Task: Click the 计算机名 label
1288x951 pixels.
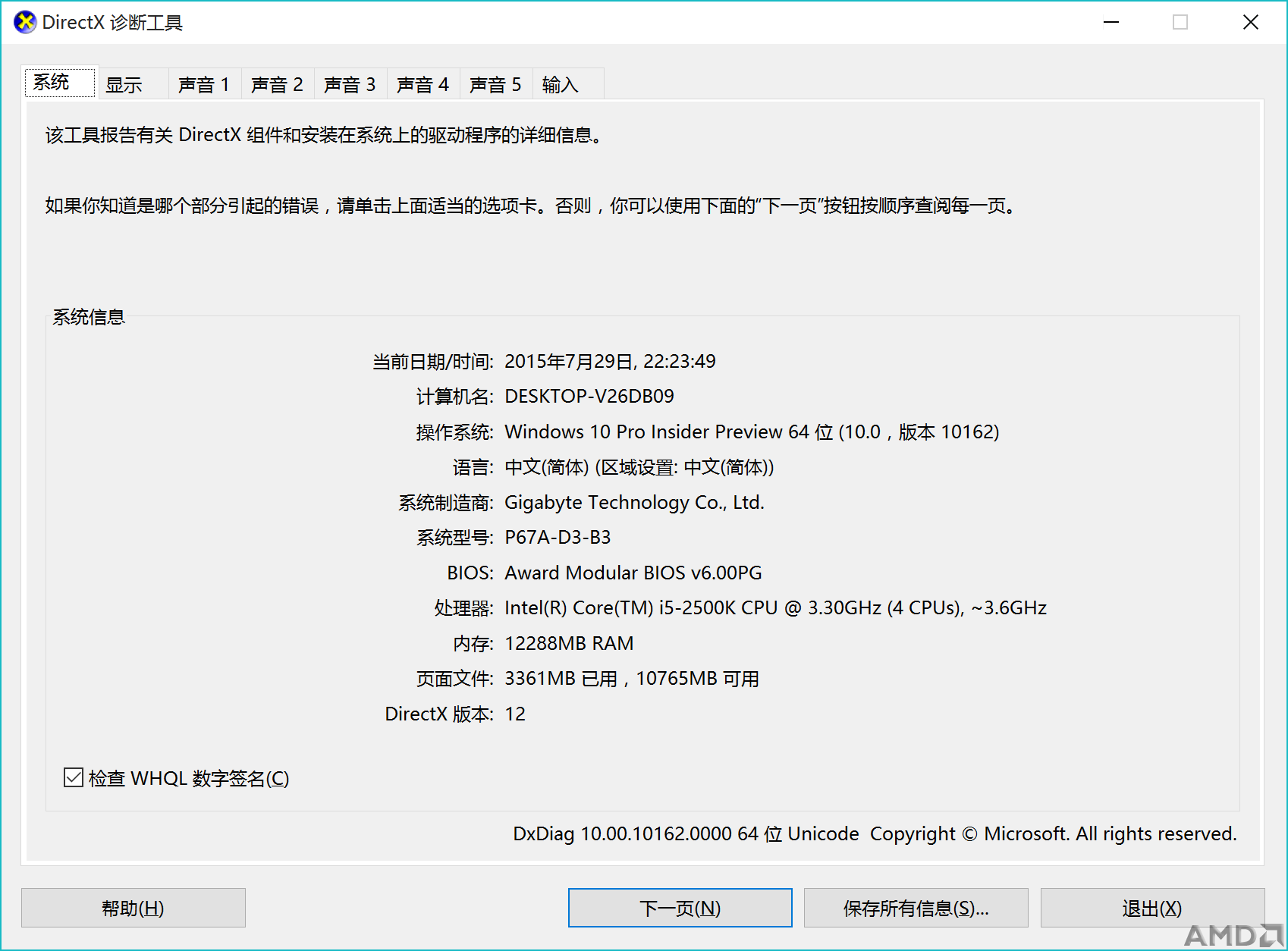Action: [x=455, y=397]
